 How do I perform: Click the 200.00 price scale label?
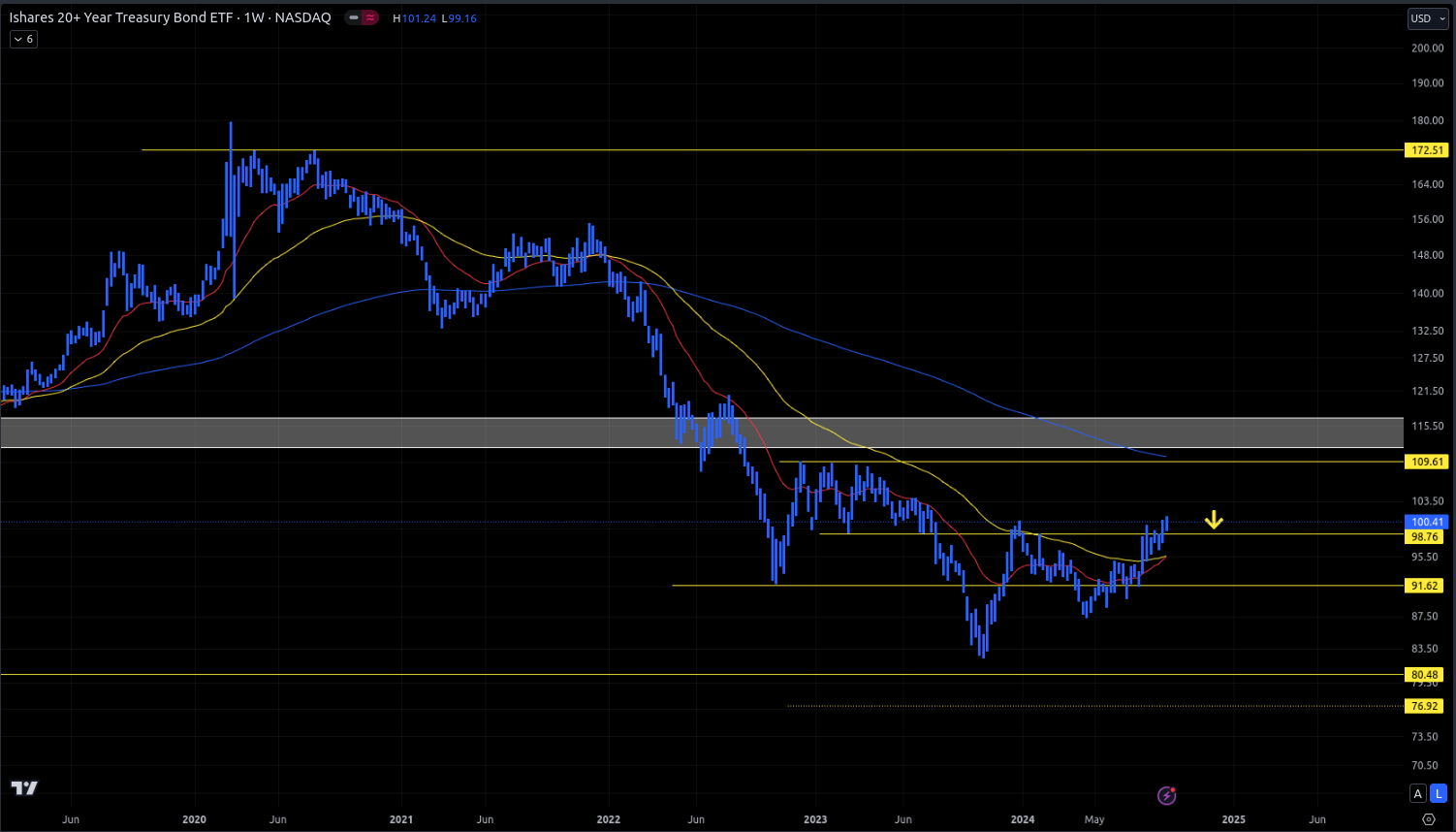[x=1428, y=48]
